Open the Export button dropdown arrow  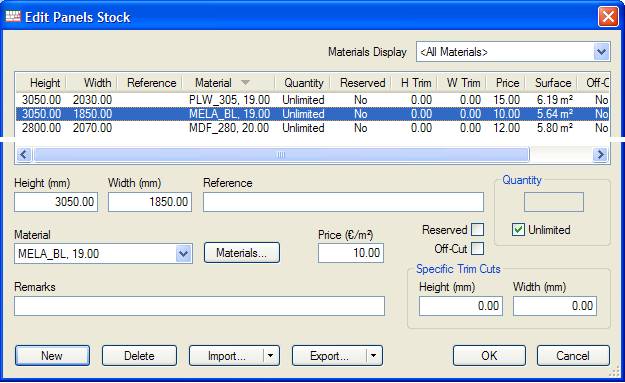[x=374, y=356]
